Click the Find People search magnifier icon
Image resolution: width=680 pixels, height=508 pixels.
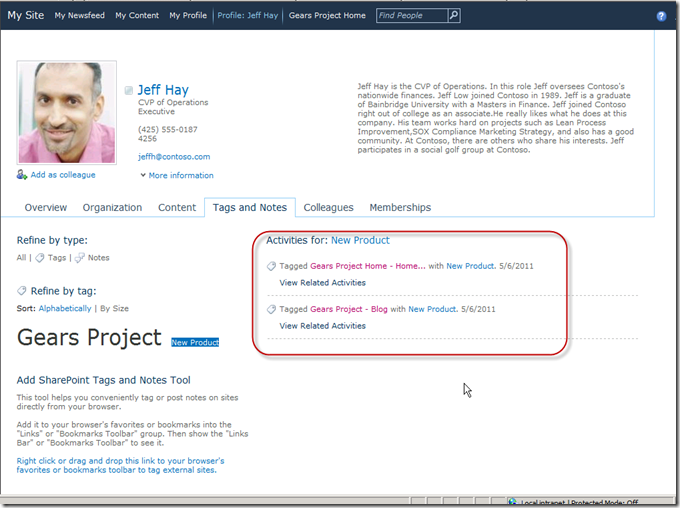(x=454, y=16)
